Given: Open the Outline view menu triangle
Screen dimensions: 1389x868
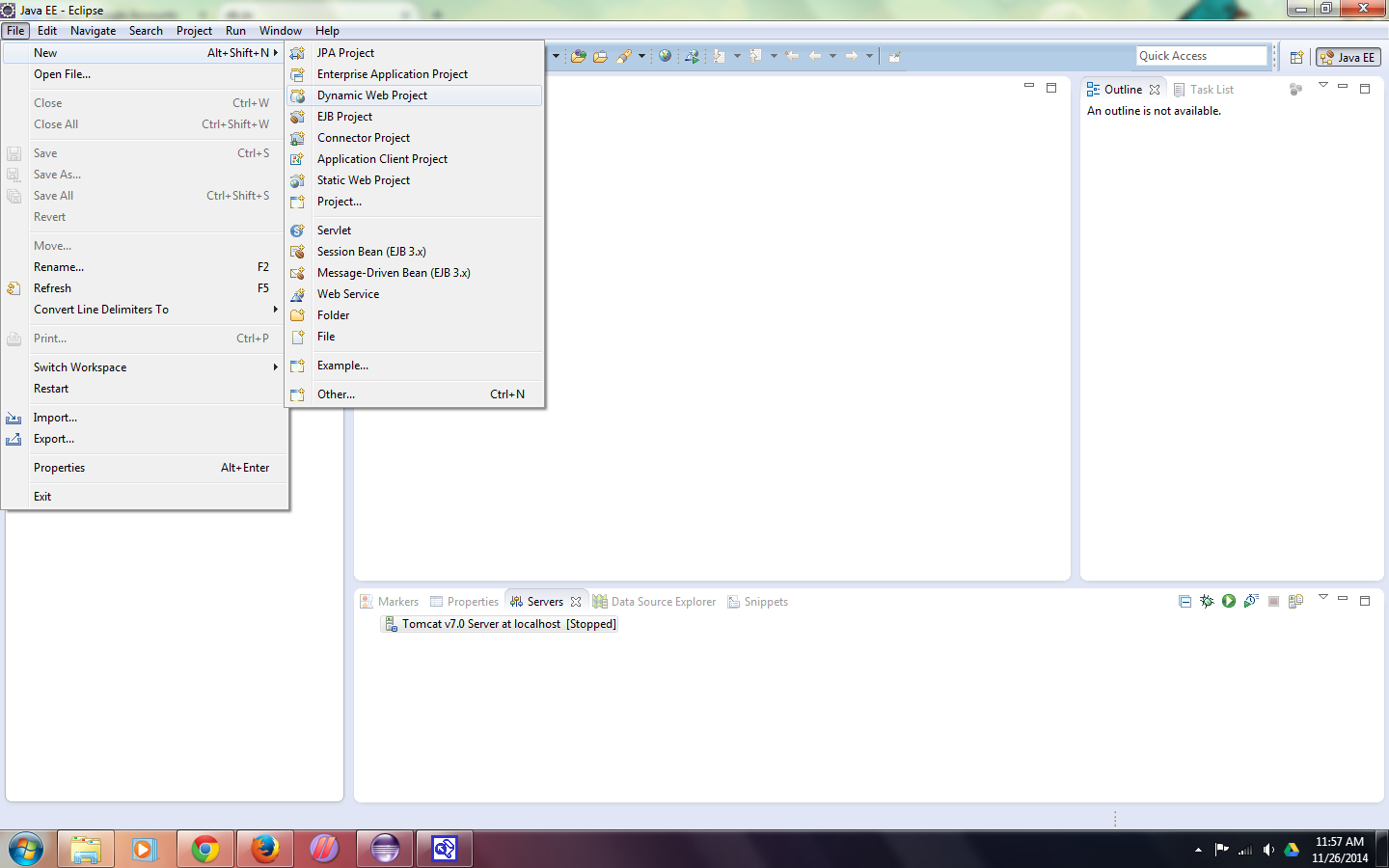Looking at the screenshot, I should coord(1323,86).
